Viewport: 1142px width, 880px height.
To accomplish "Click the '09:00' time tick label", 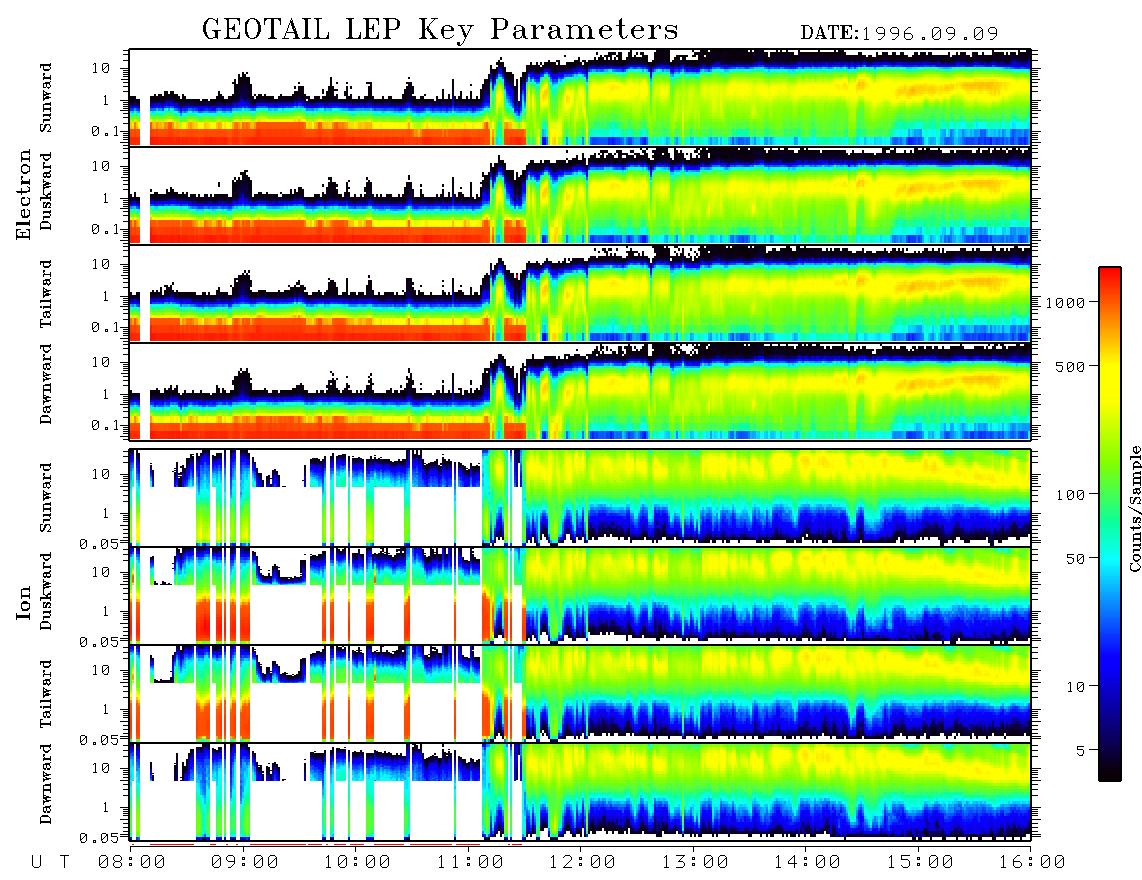I will click(x=245, y=862).
